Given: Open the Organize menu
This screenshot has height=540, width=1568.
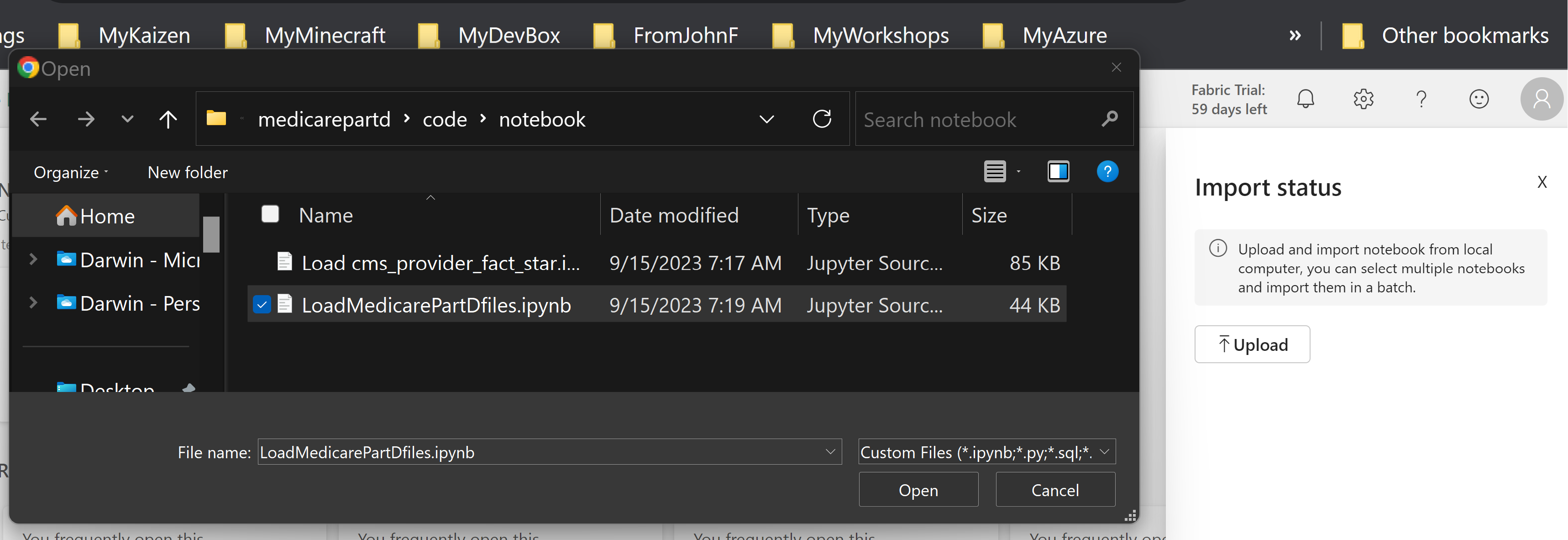Looking at the screenshot, I should click(x=71, y=173).
